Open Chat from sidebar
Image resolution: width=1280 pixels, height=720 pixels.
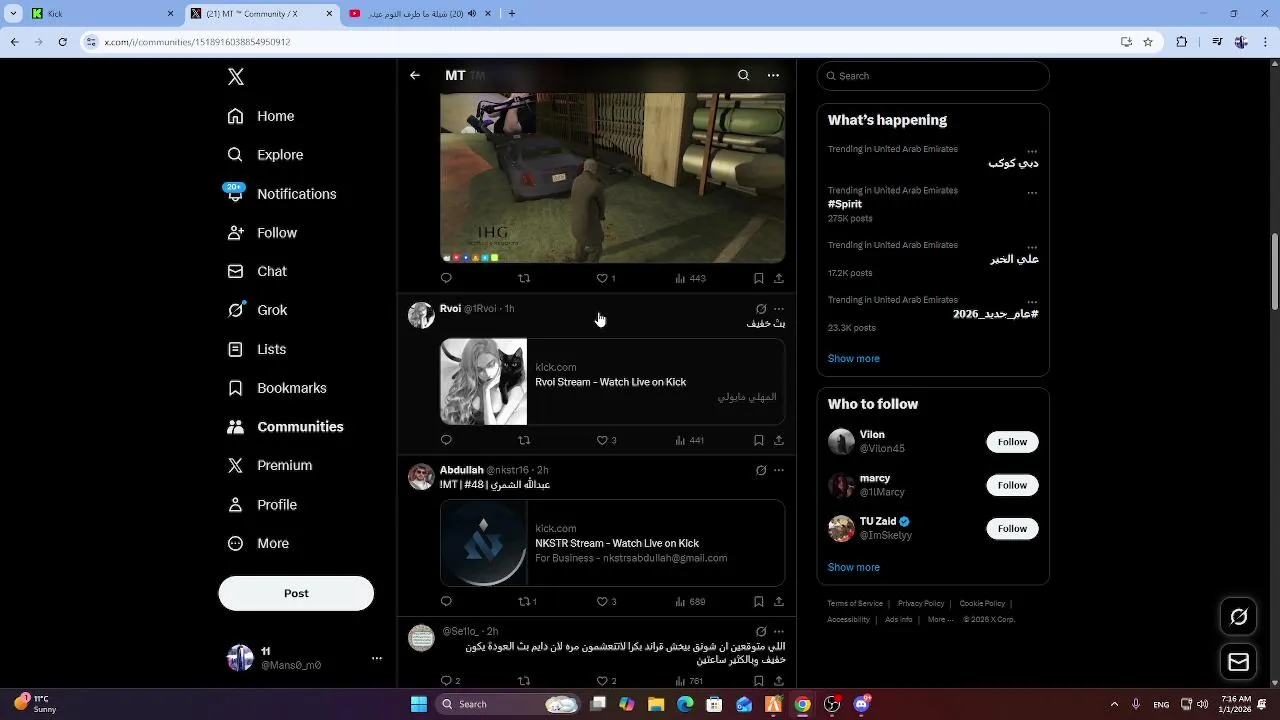257,271
